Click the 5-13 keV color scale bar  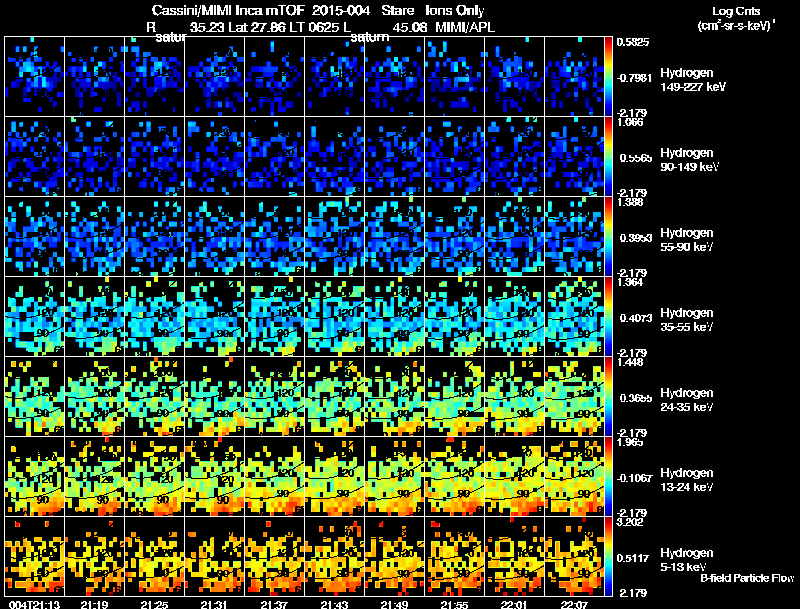coord(610,556)
